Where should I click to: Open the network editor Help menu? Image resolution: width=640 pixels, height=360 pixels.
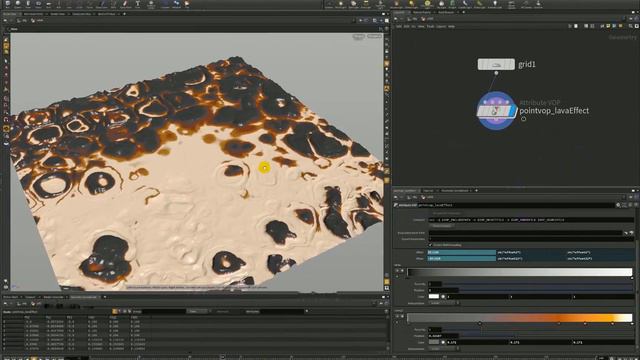(451, 27)
